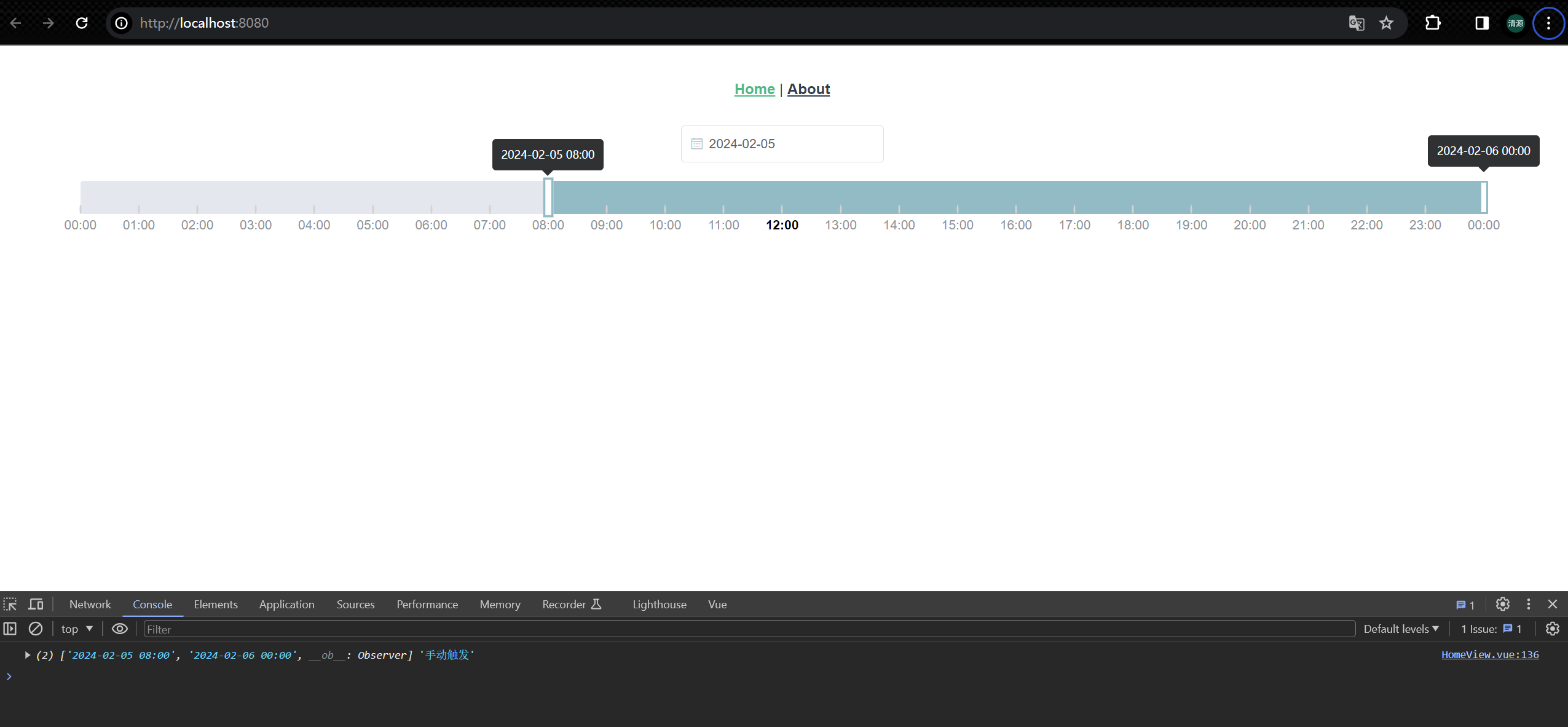Click the Google Translate icon in address bar

point(1357,23)
